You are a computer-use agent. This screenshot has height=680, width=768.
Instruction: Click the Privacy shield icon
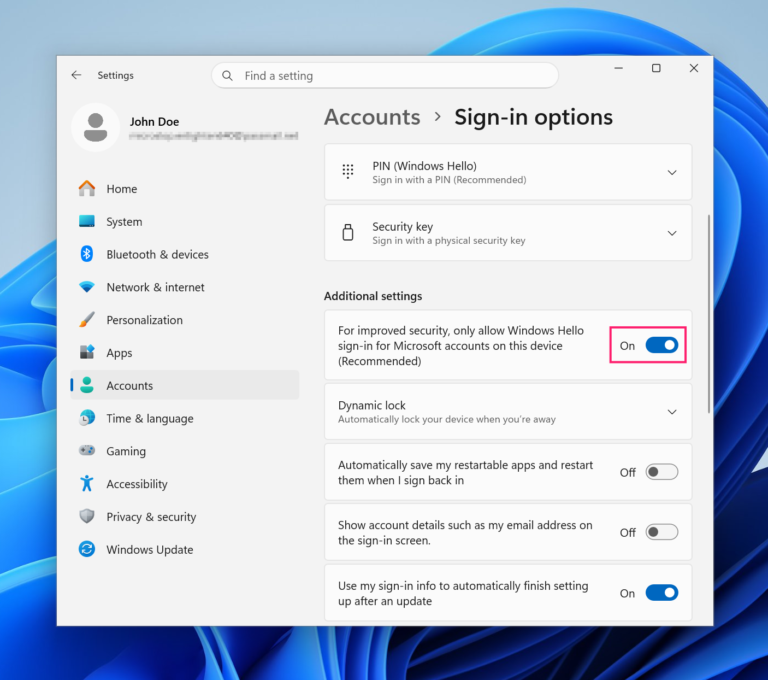[x=87, y=516]
